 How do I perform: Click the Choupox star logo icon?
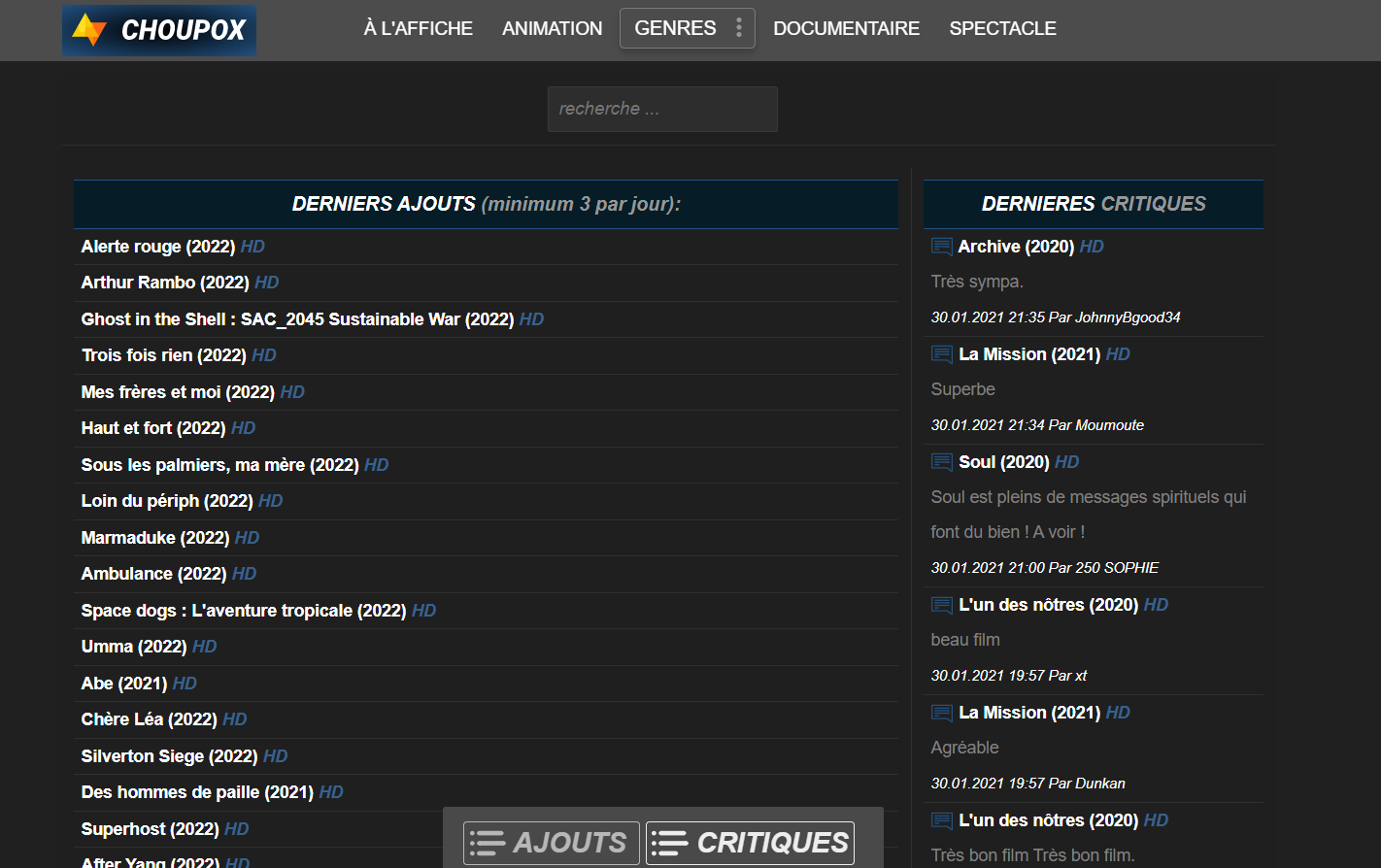[x=89, y=30]
